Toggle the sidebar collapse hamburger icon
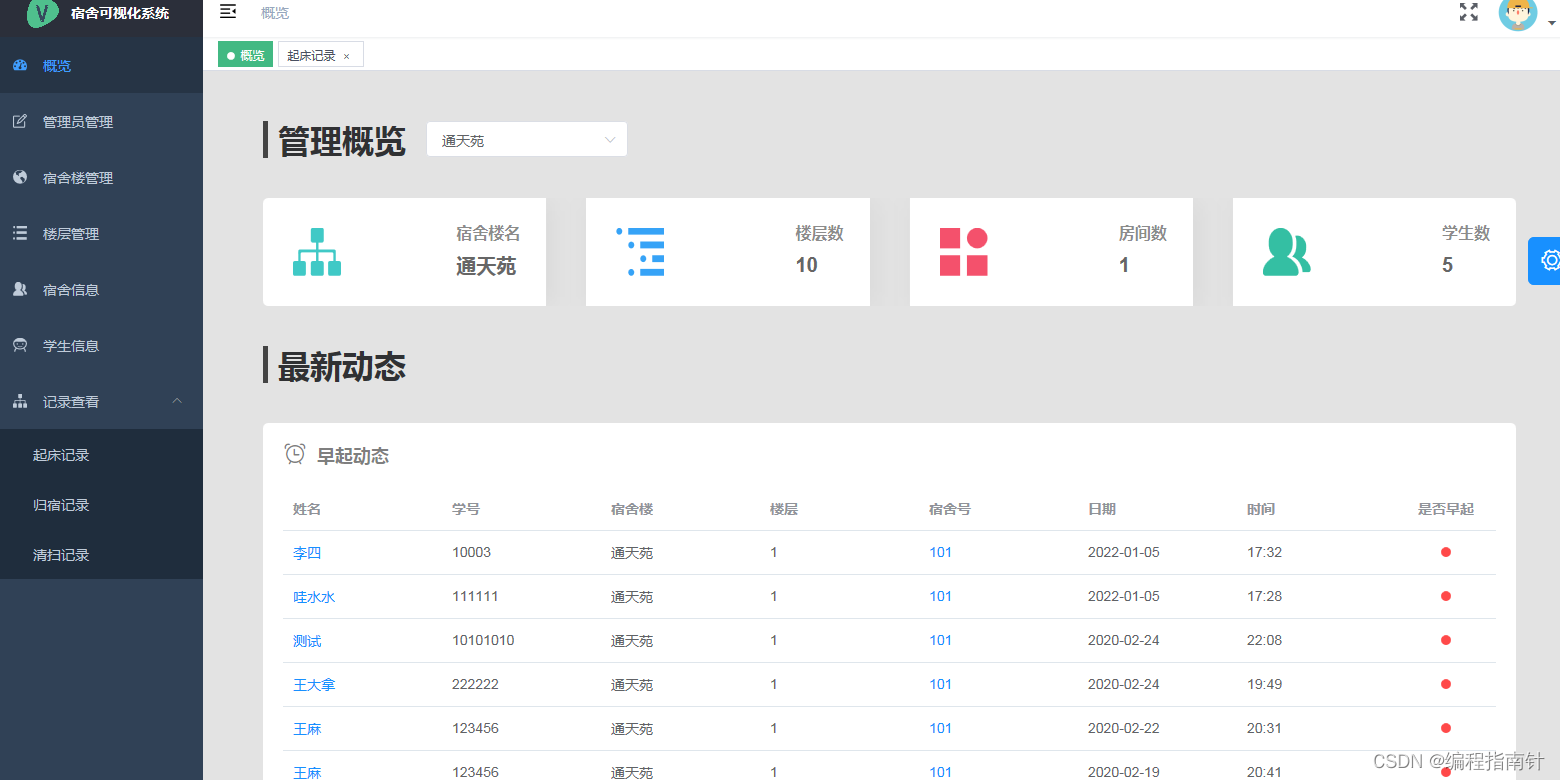Screen dimensions: 1560x780 pos(228,12)
